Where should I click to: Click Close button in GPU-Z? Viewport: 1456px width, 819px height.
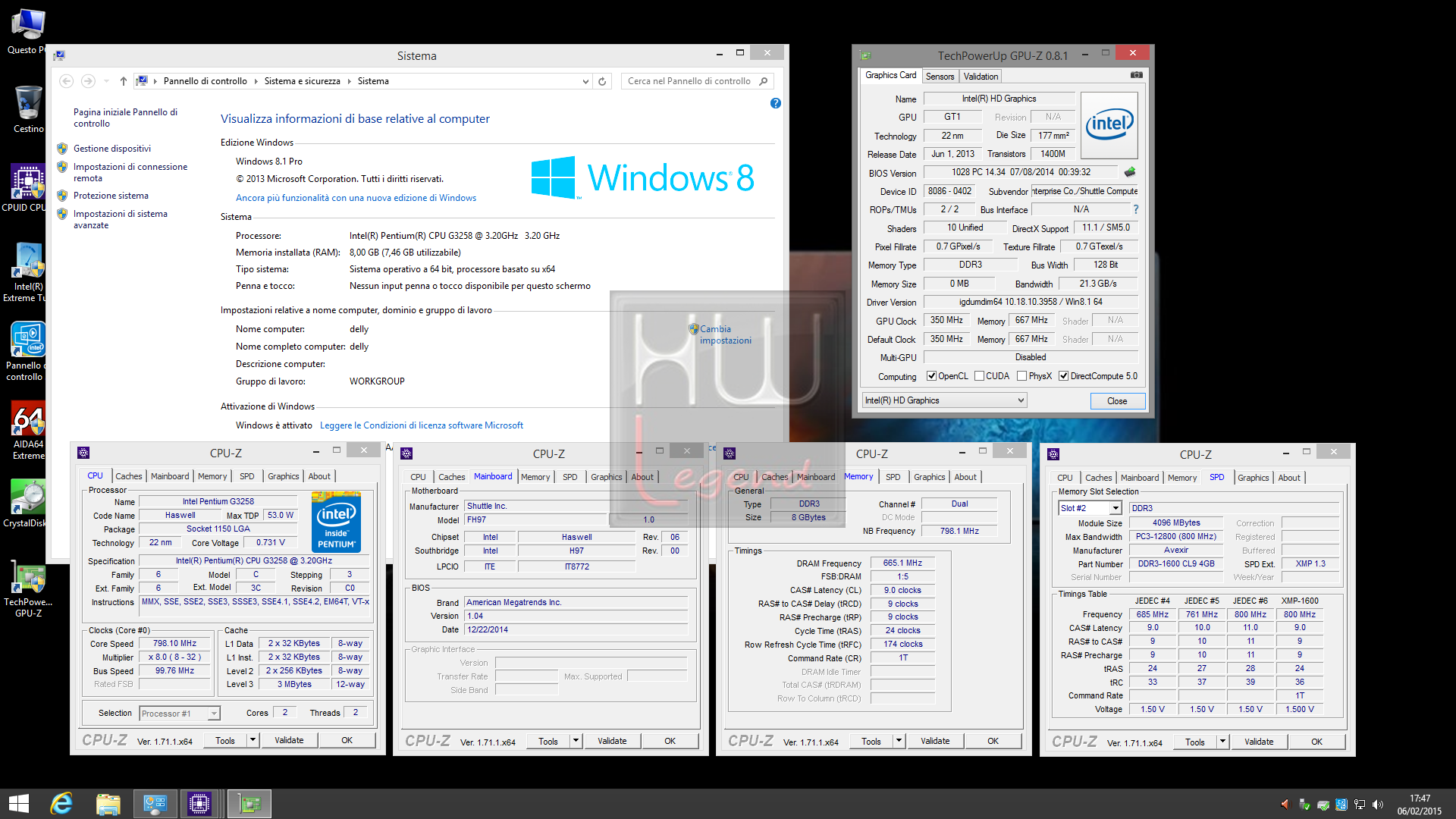tap(1117, 401)
